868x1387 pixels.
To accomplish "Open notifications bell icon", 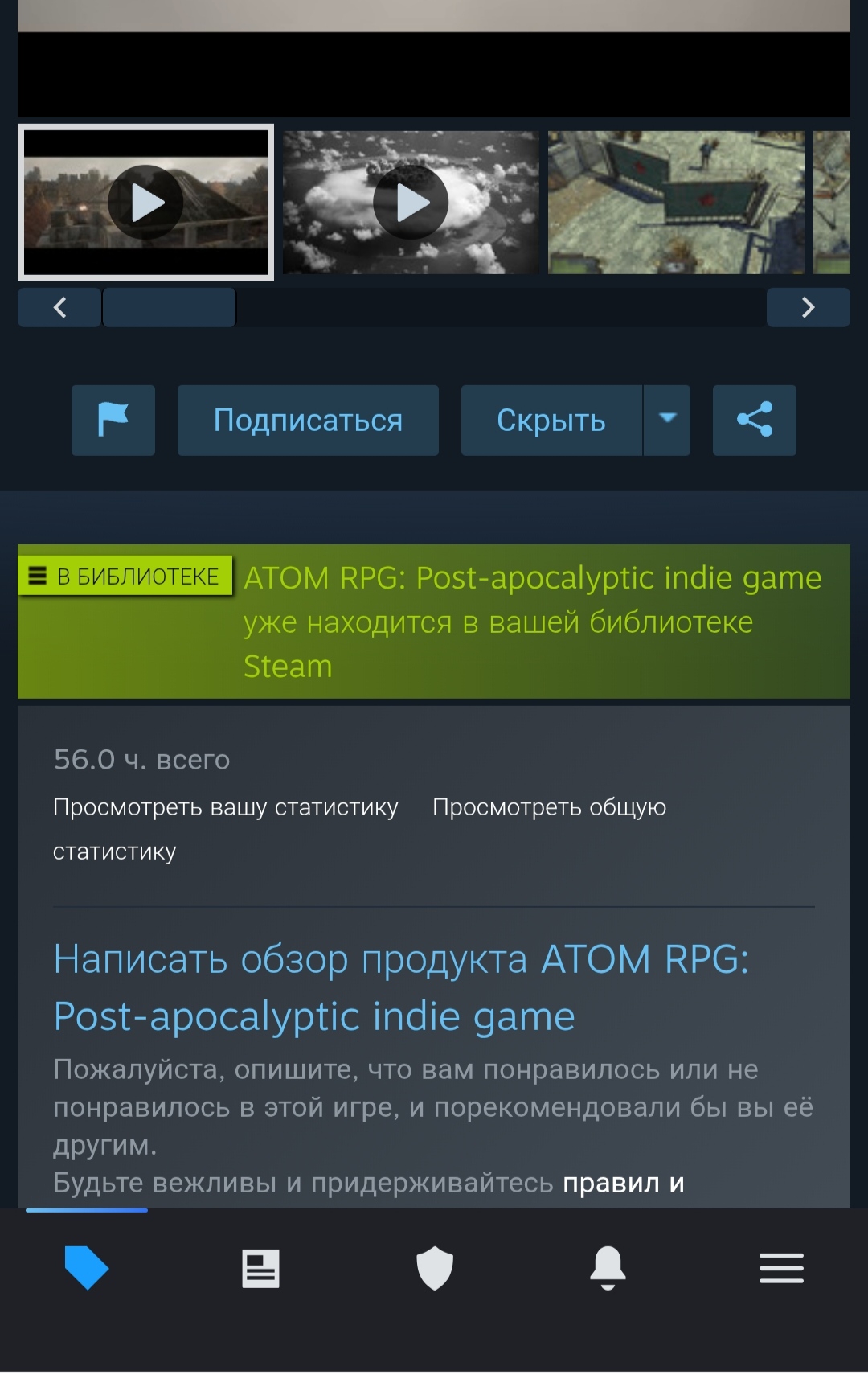I will pyautogui.click(x=608, y=1268).
